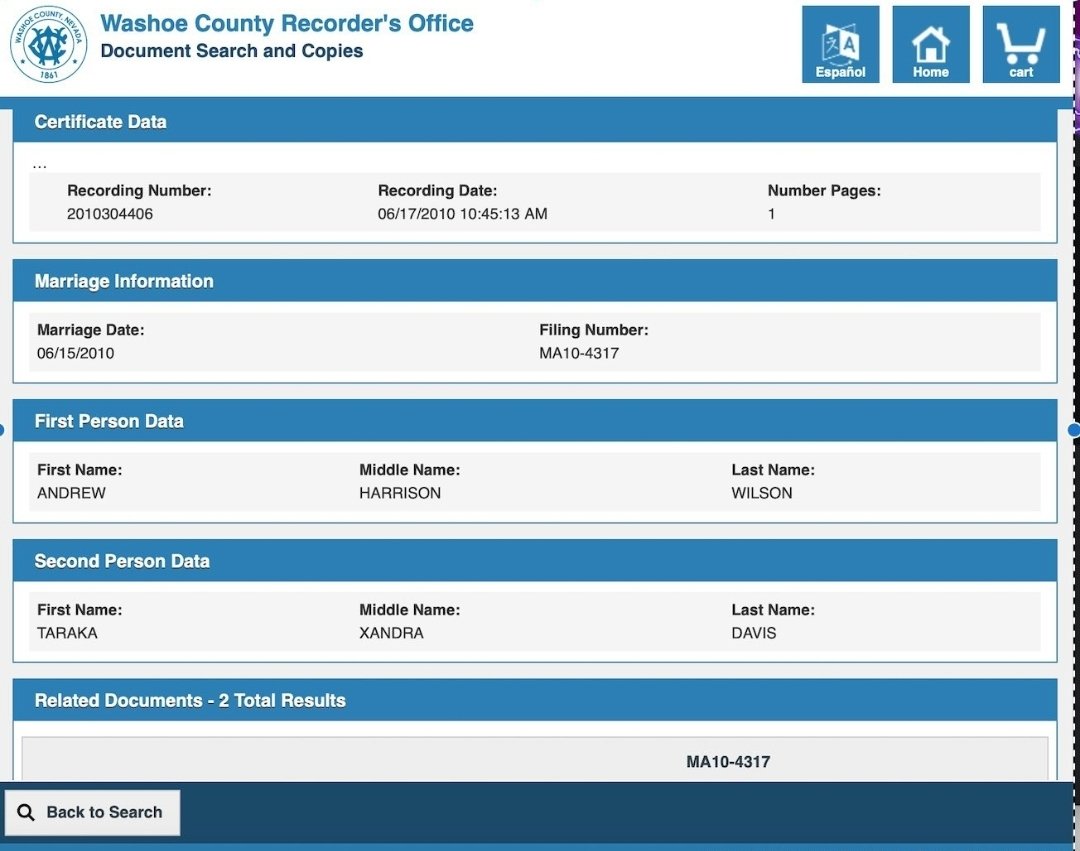Click the Marriage Date label
This screenshot has height=851, width=1080.
click(x=90, y=330)
